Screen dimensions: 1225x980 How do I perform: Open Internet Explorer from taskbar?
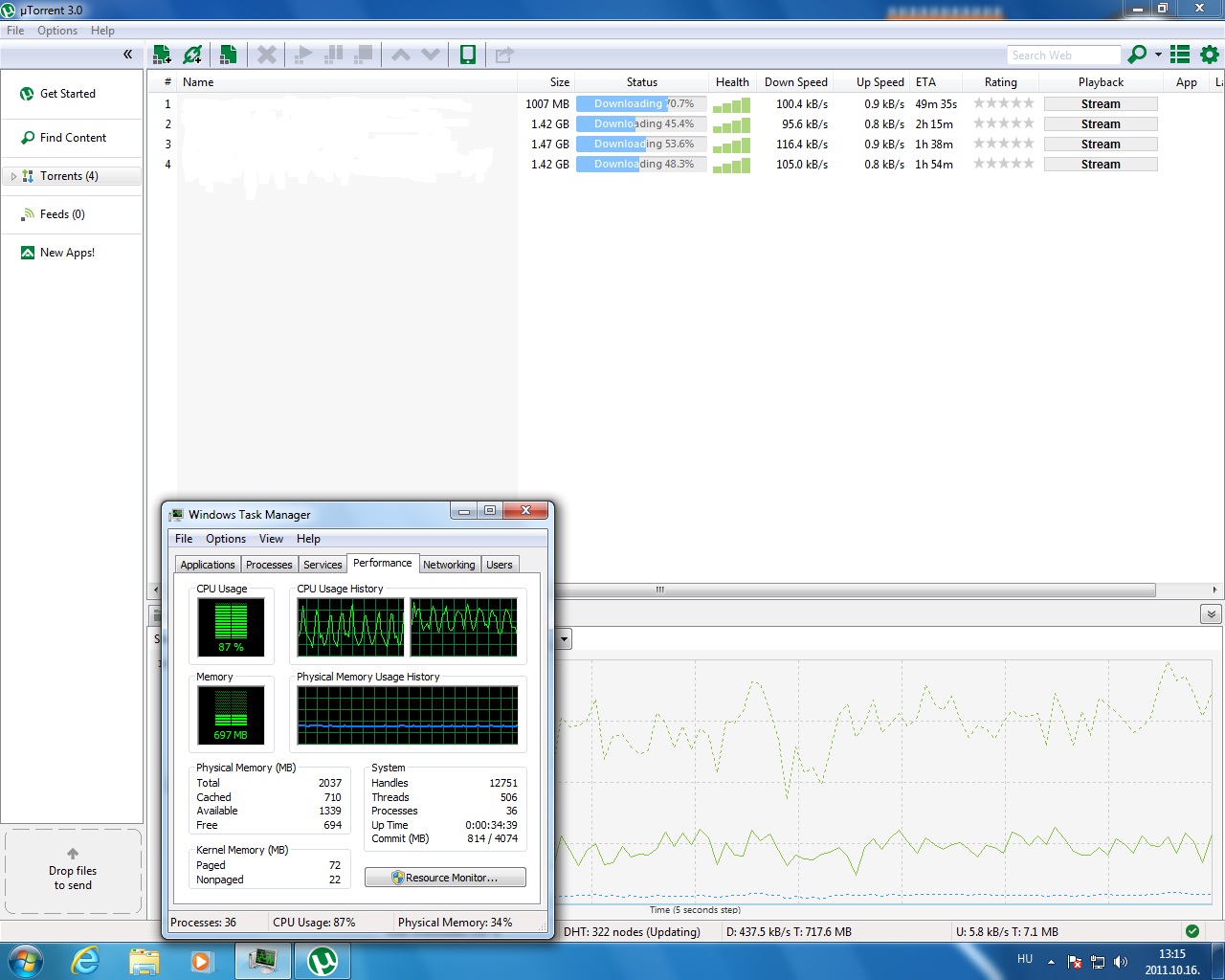pyautogui.click(x=86, y=961)
